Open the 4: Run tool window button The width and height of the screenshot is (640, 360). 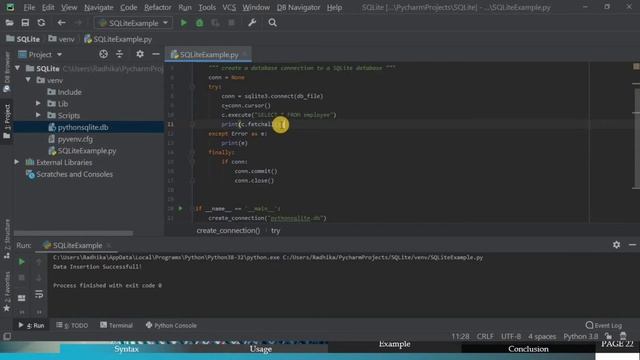pos(31,325)
